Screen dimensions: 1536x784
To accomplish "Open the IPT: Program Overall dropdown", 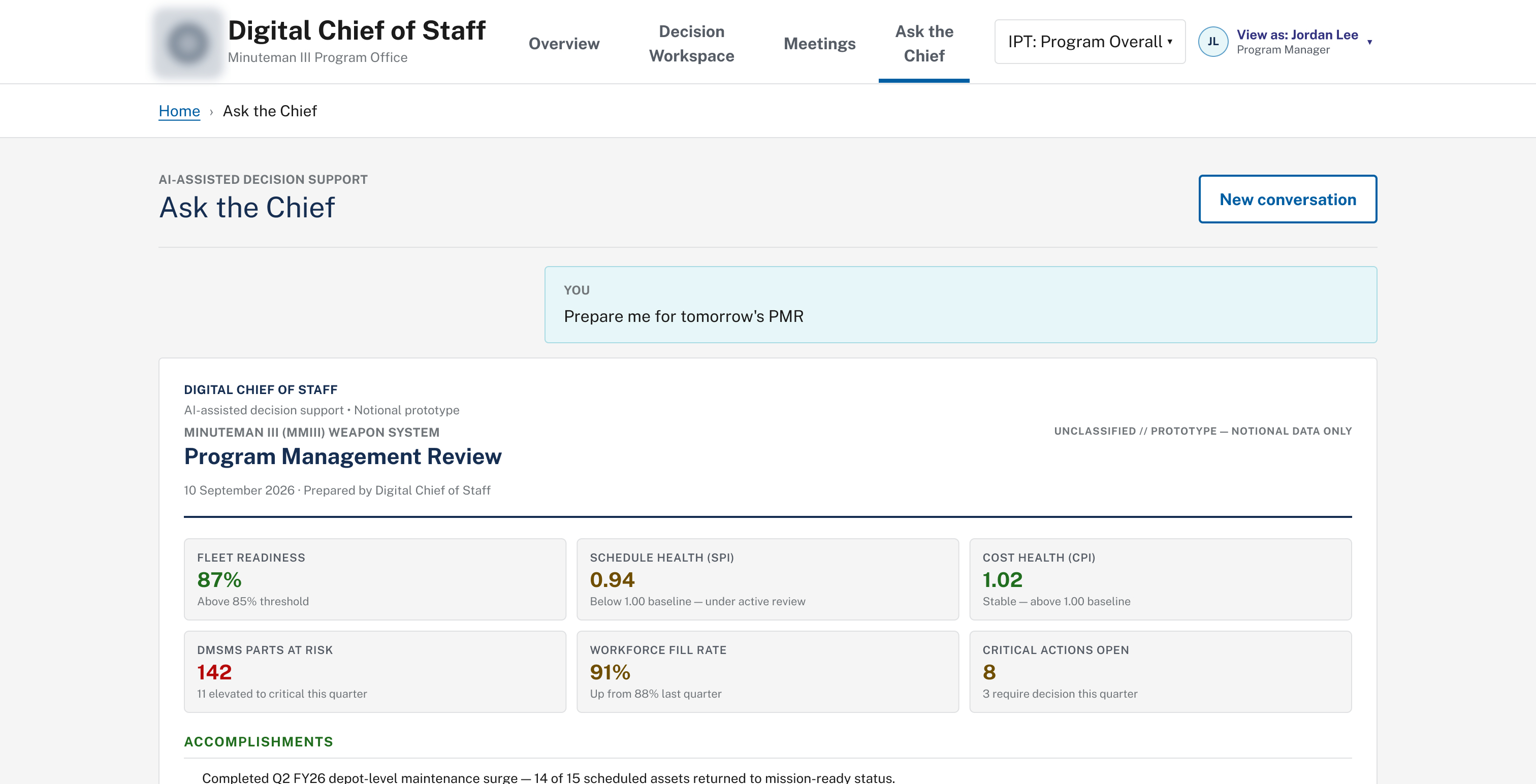I will point(1090,42).
